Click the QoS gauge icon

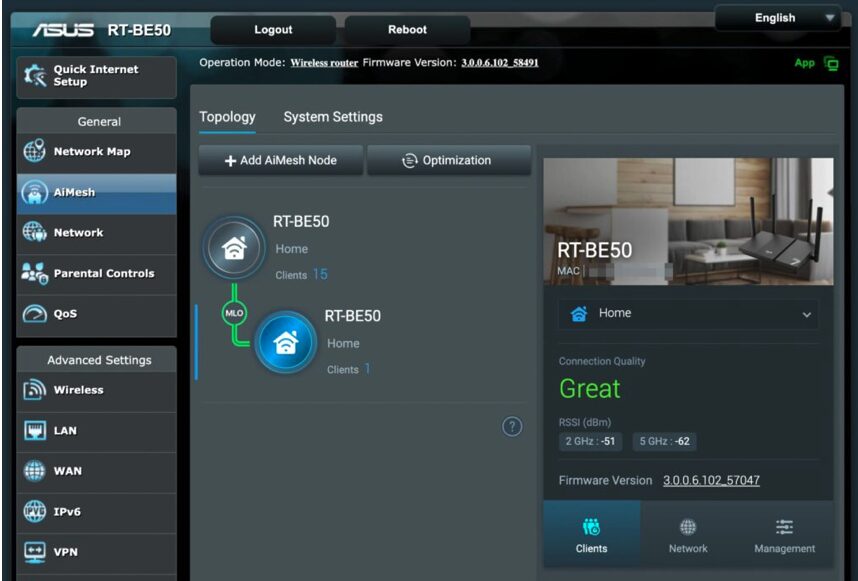pos(34,314)
